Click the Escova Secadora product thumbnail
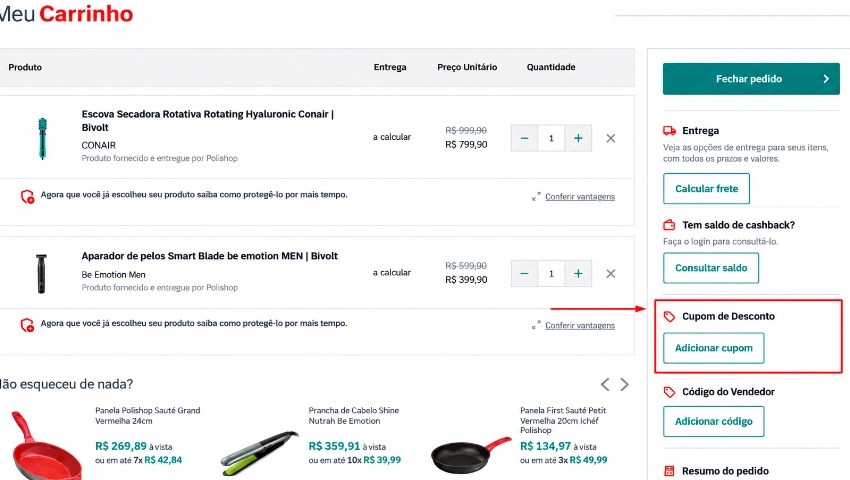Viewport: 850px width, 480px height. tap(42, 138)
